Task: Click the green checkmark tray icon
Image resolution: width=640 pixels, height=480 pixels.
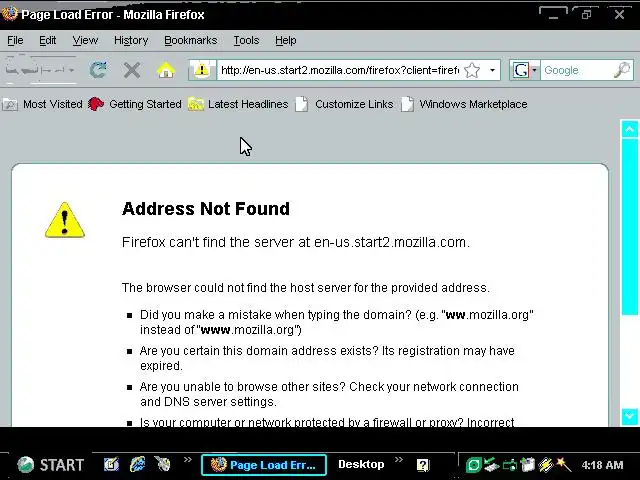Action: pos(491,464)
